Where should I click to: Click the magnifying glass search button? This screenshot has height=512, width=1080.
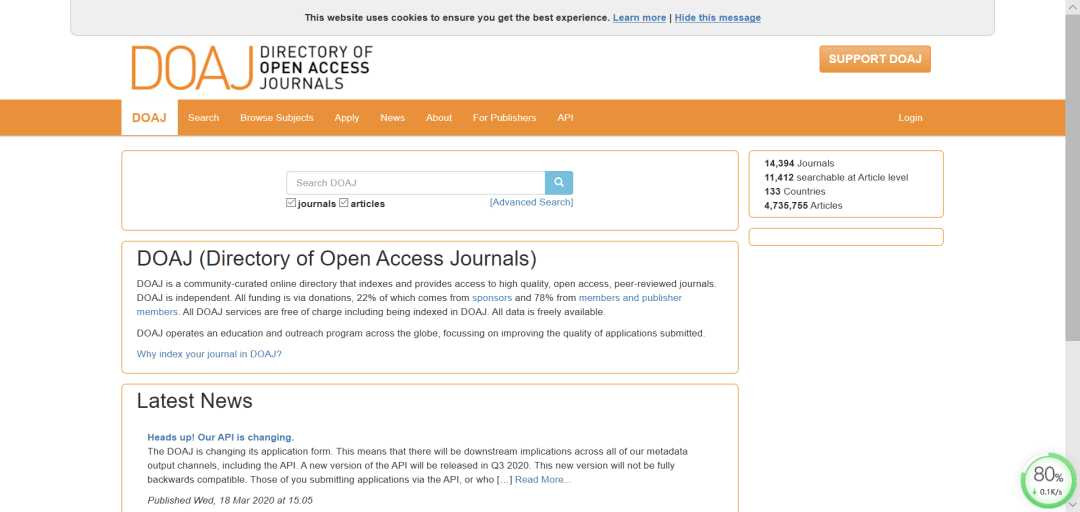[x=559, y=183]
